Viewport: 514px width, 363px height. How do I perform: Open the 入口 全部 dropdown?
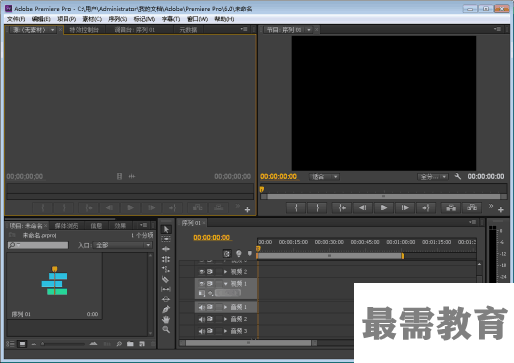122,245
